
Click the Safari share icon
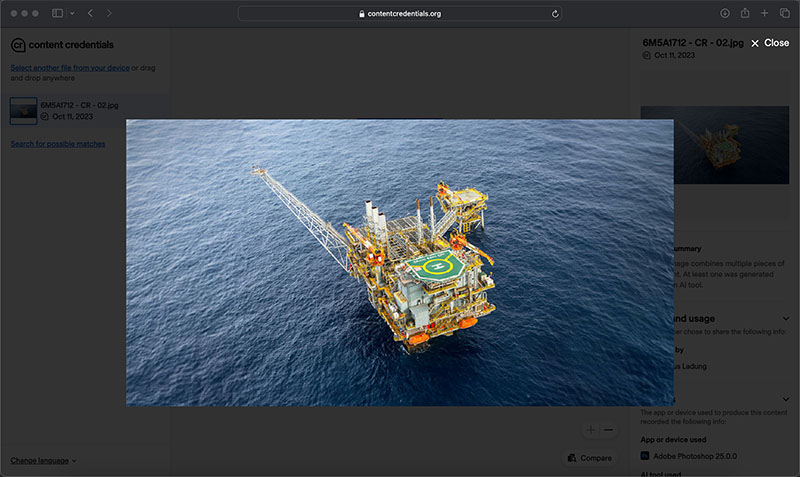745,13
